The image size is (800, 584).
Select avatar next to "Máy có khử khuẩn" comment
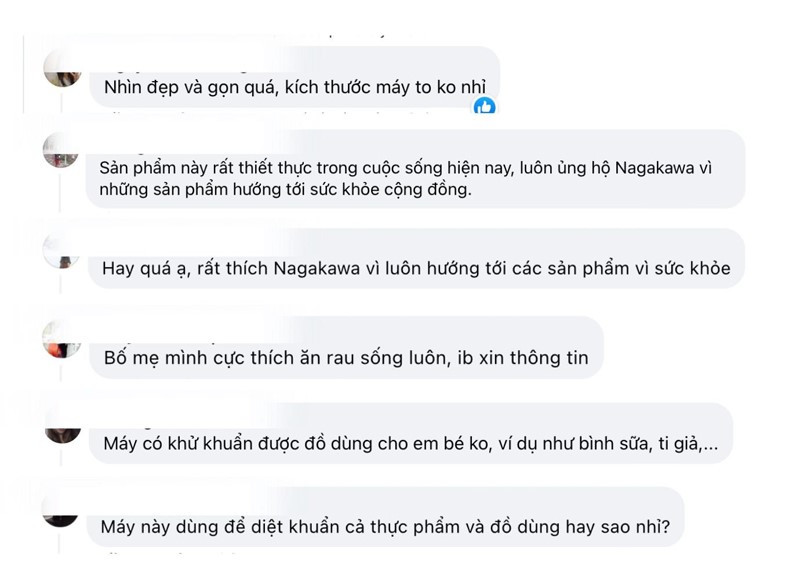pos(62,430)
